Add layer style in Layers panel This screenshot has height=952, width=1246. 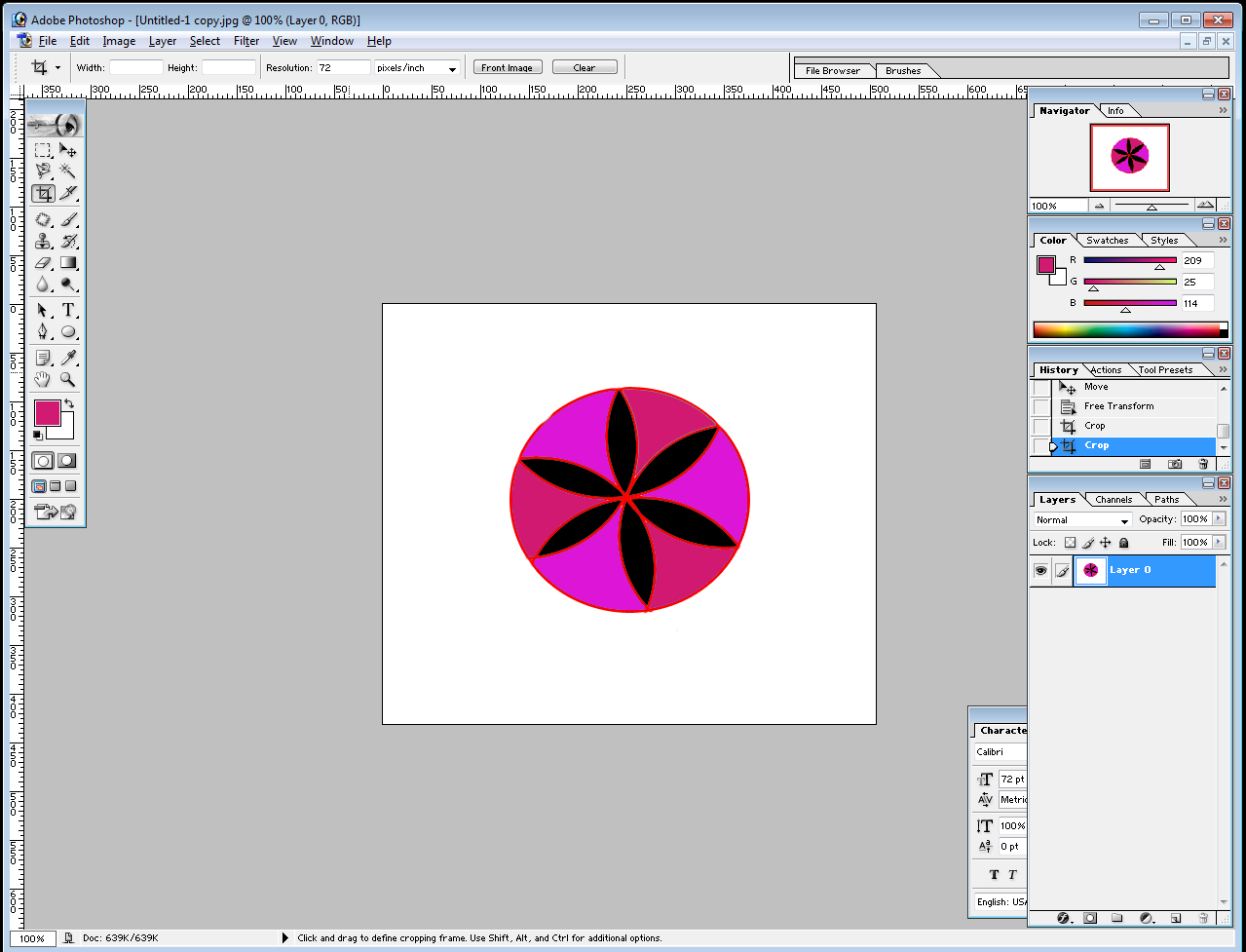click(x=1063, y=918)
